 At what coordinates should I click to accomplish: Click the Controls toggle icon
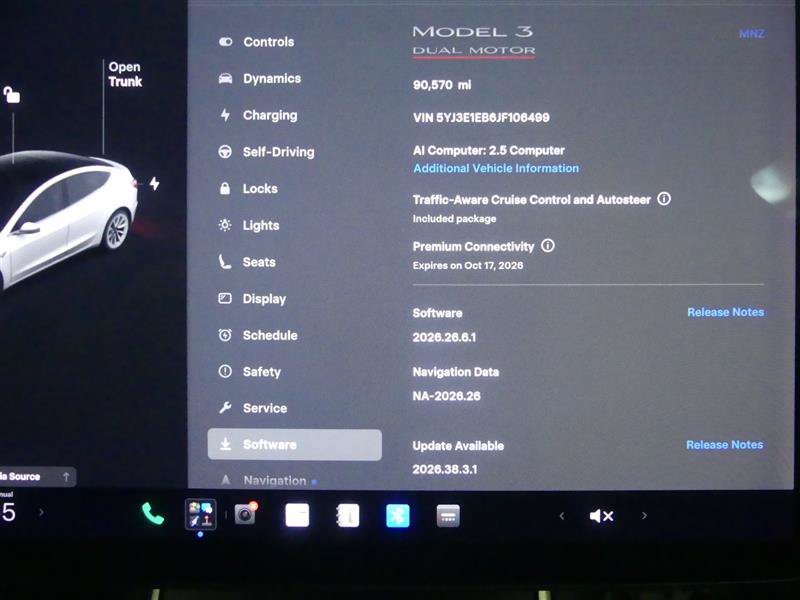click(226, 42)
